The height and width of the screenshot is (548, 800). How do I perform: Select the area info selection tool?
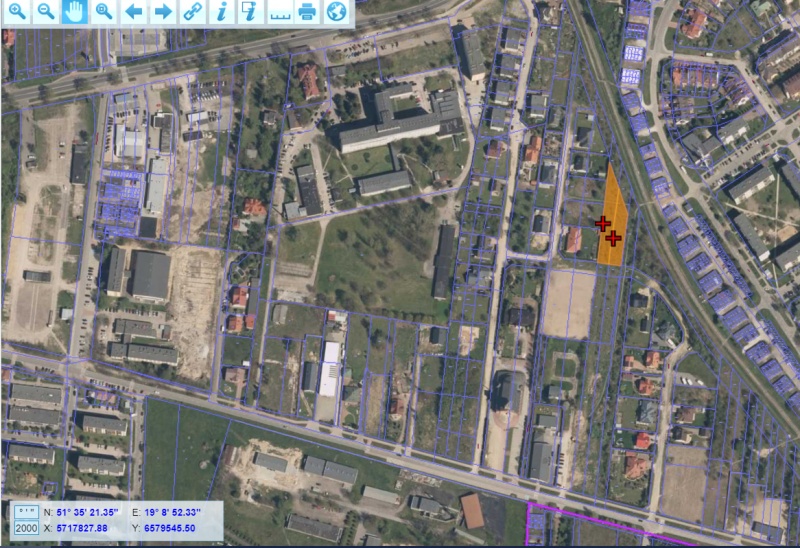(x=250, y=11)
